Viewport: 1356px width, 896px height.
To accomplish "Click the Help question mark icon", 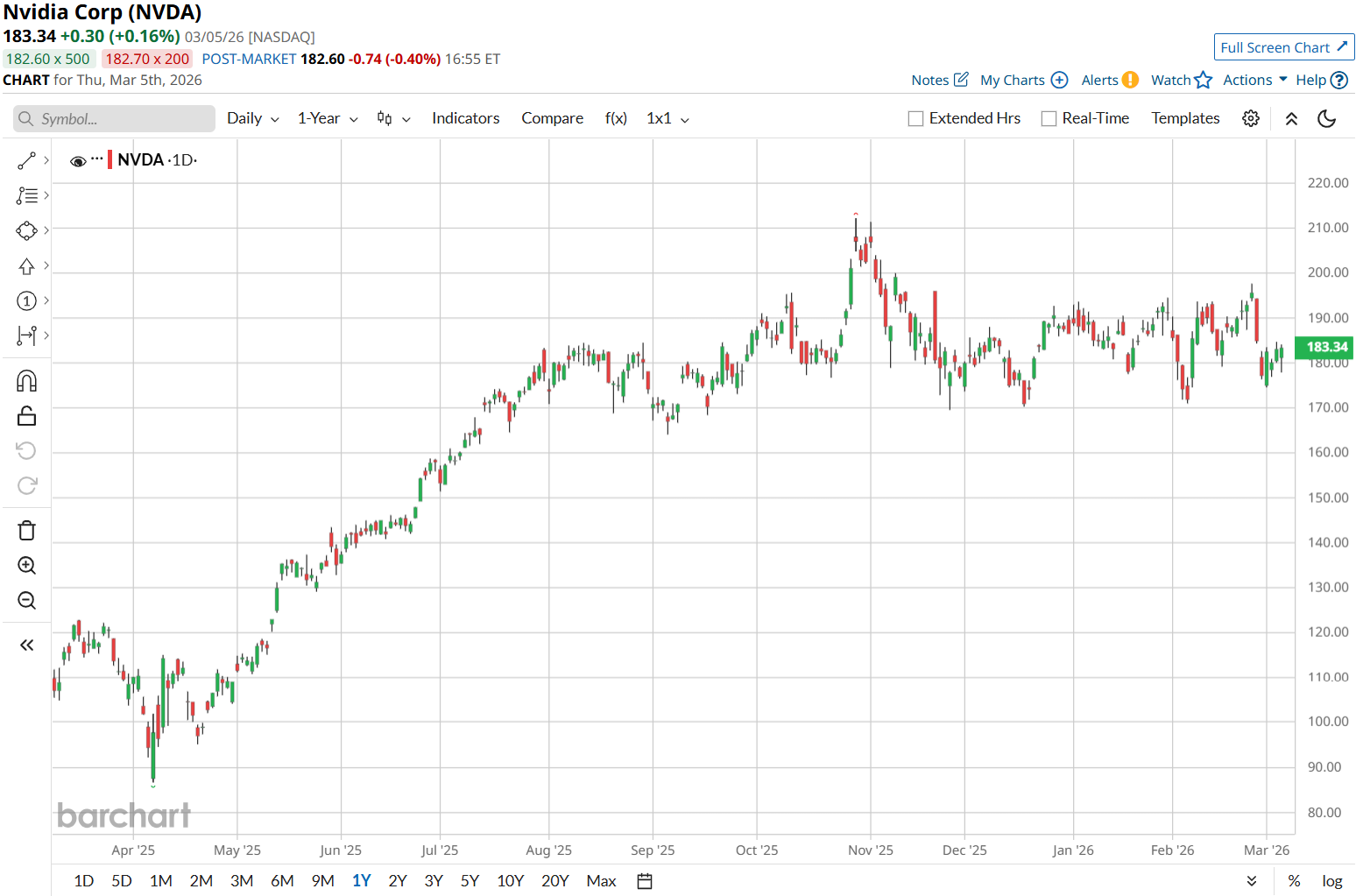I will (1339, 80).
